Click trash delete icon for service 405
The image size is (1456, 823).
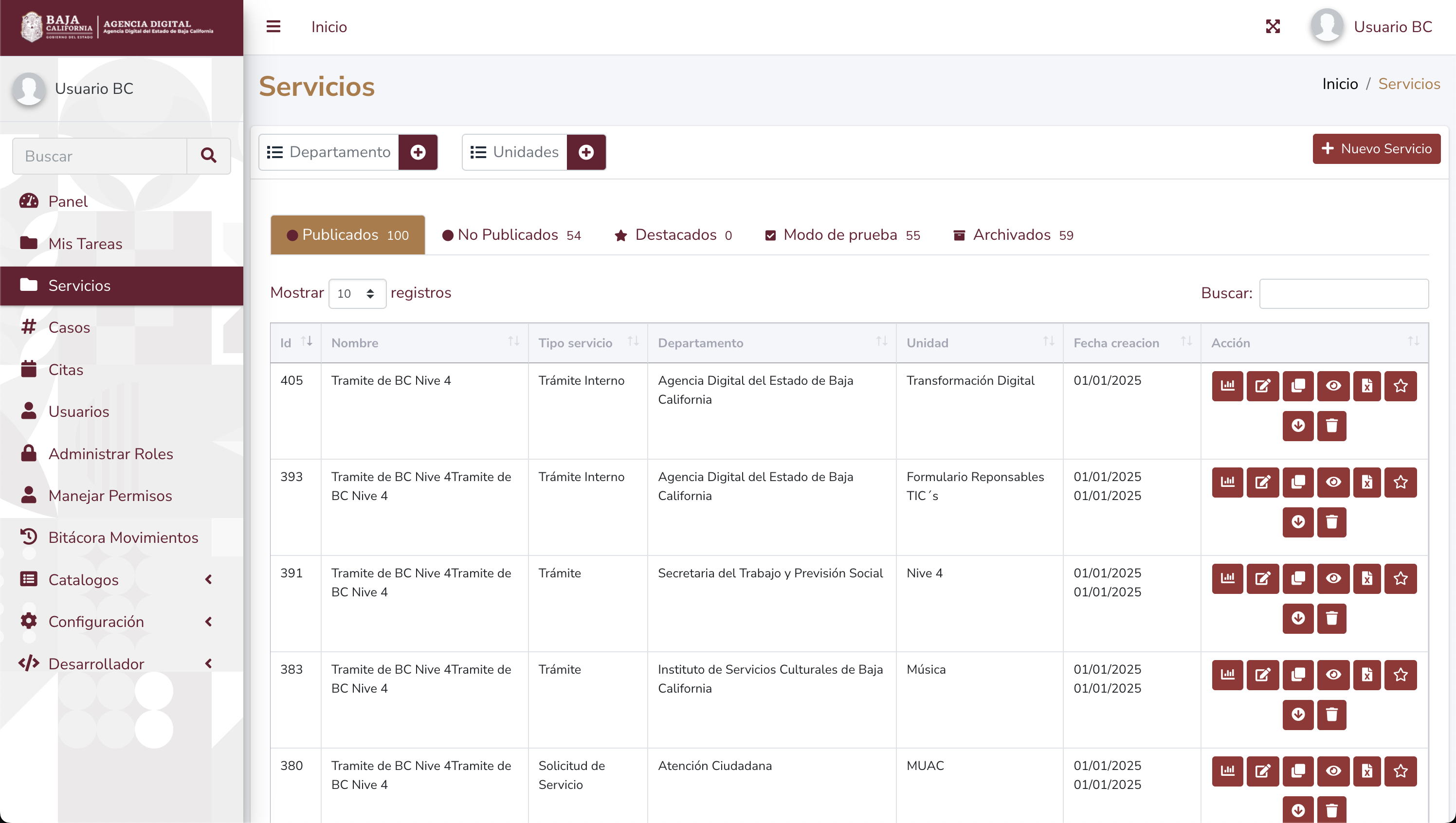click(1331, 426)
